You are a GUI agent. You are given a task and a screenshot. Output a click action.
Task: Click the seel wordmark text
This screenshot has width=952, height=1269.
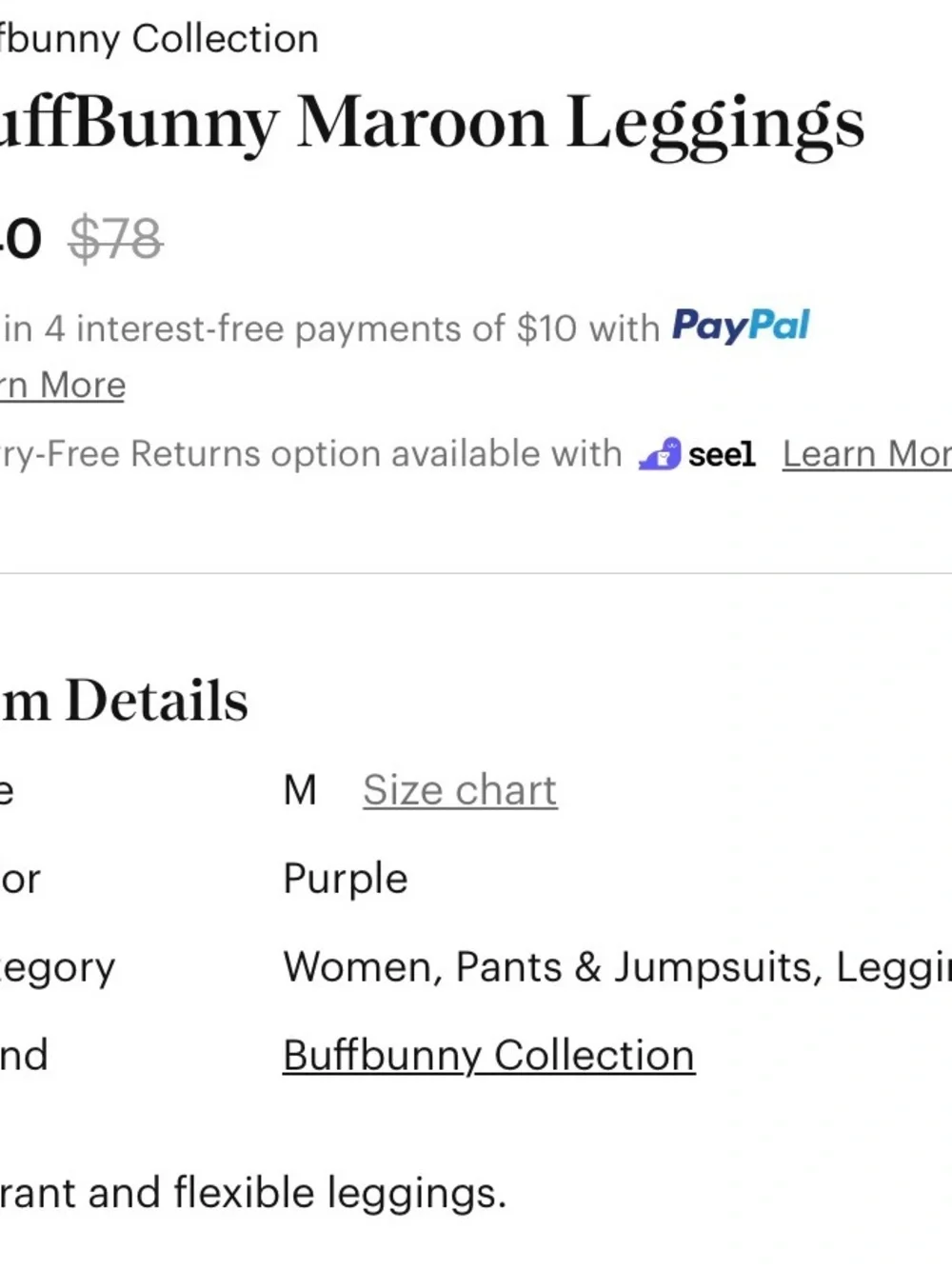[x=722, y=455]
